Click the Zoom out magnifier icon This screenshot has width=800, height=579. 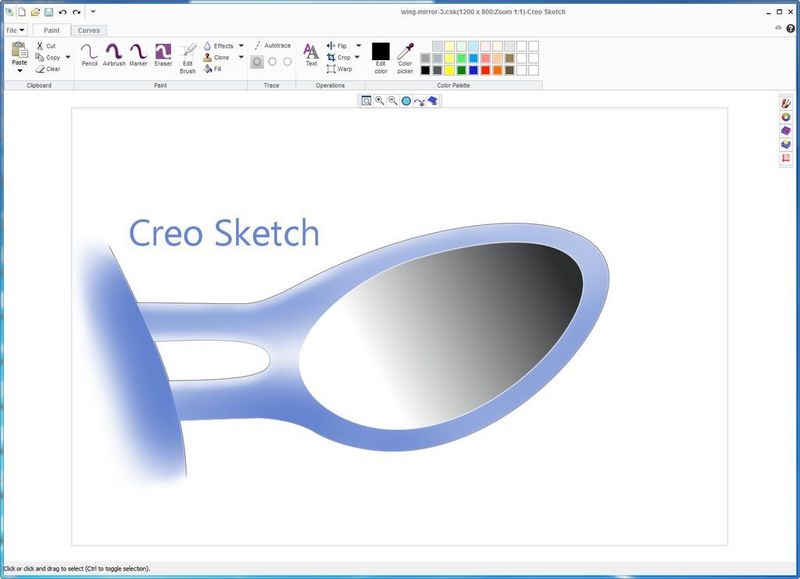pyautogui.click(x=392, y=100)
